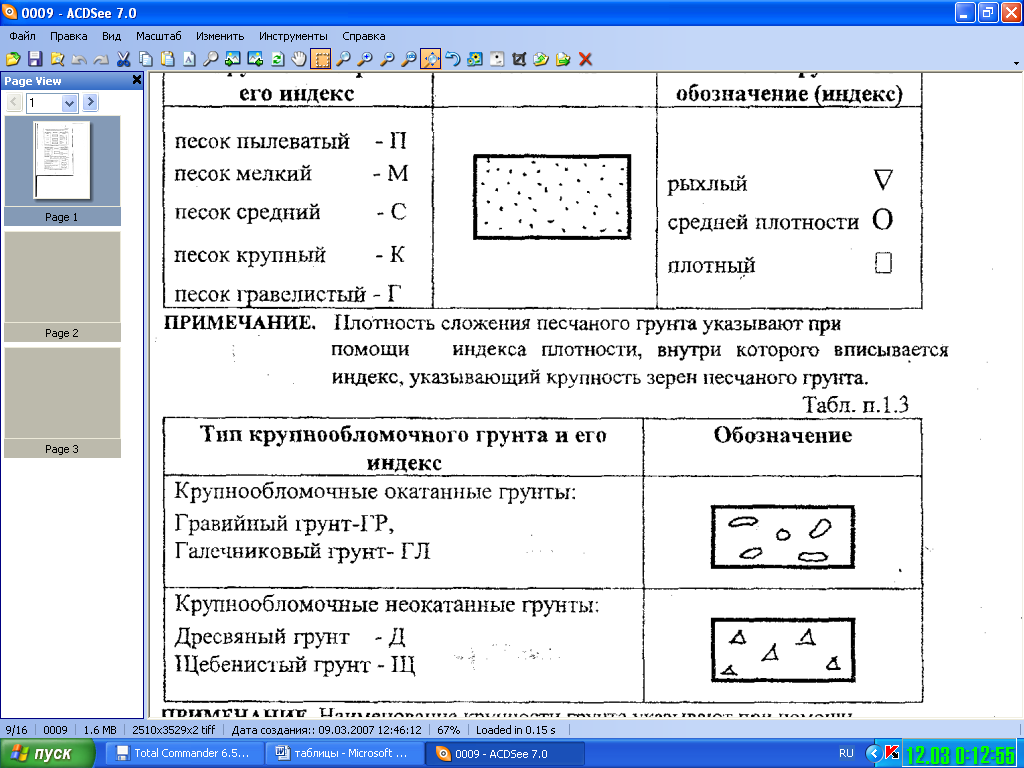Image resolution: width=1024 pixels, height=768 pixels.
Task: Click folder icon with green curved arrow
Action: 541,59
